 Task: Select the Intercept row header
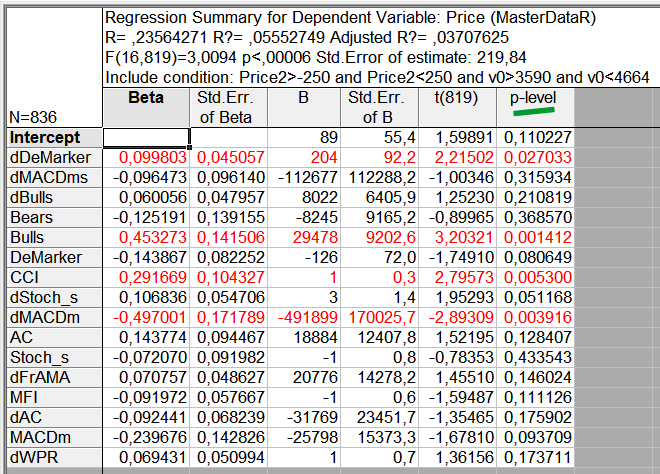(54, 138)
